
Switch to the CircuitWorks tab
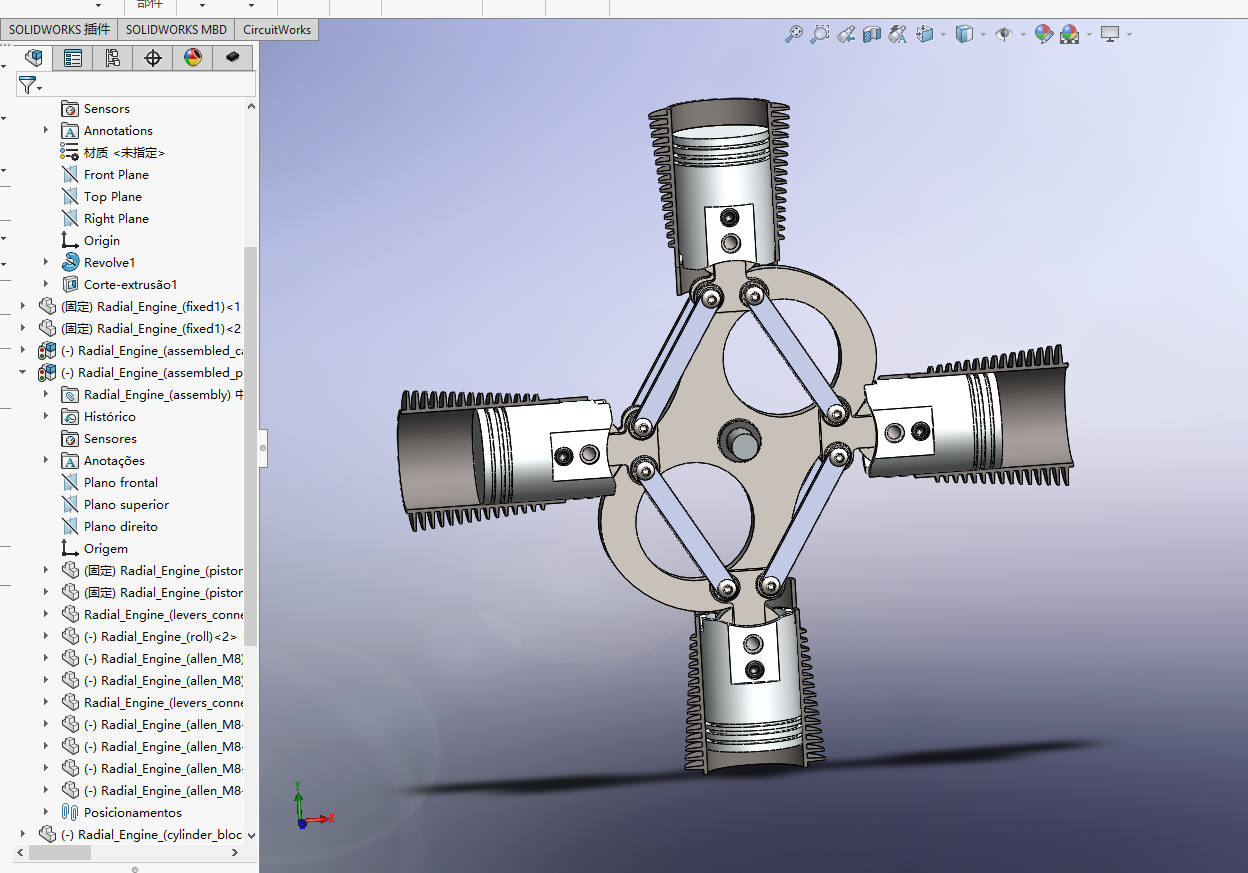pyautogui.click(x=277, y=29)
